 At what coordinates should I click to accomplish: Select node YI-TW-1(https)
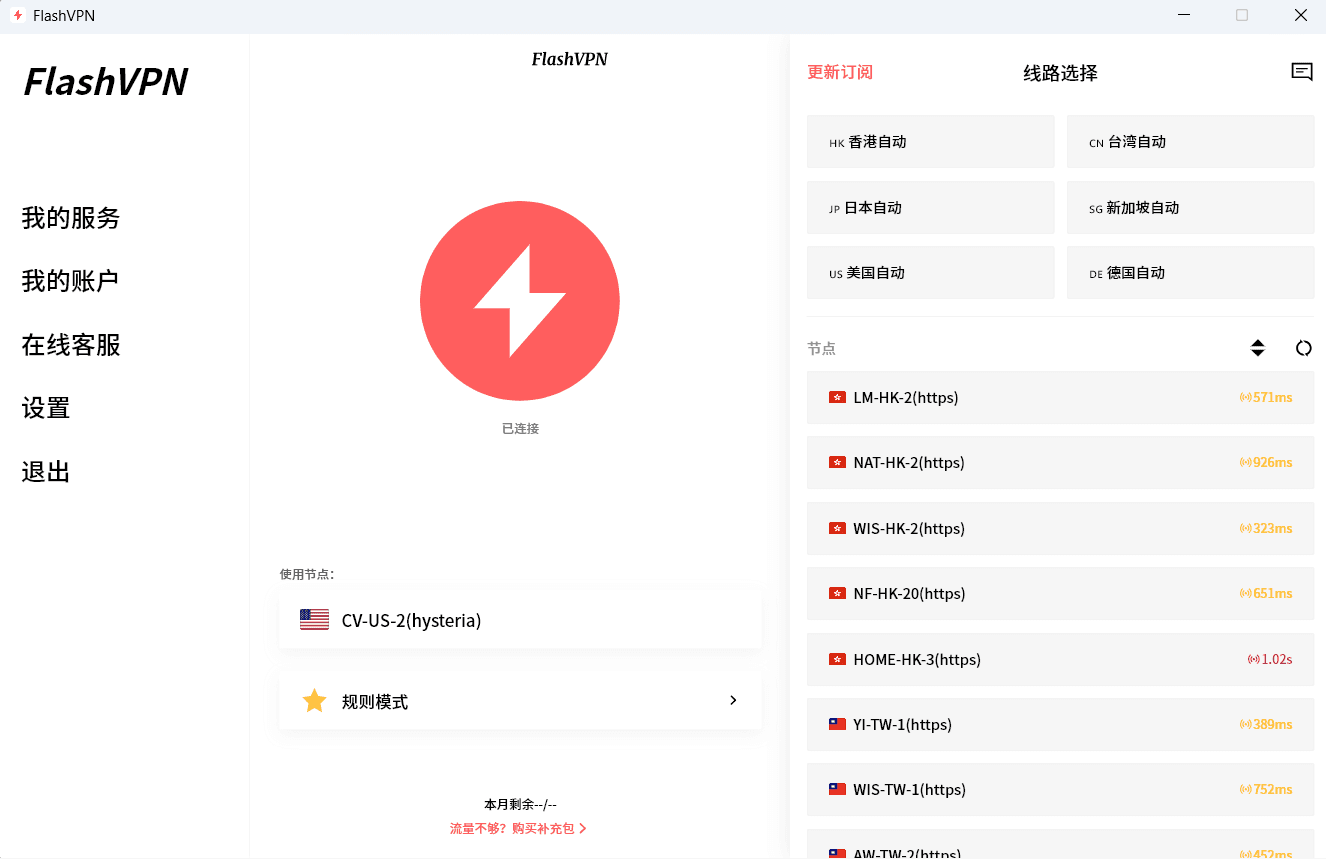[x=1060, y=724]
